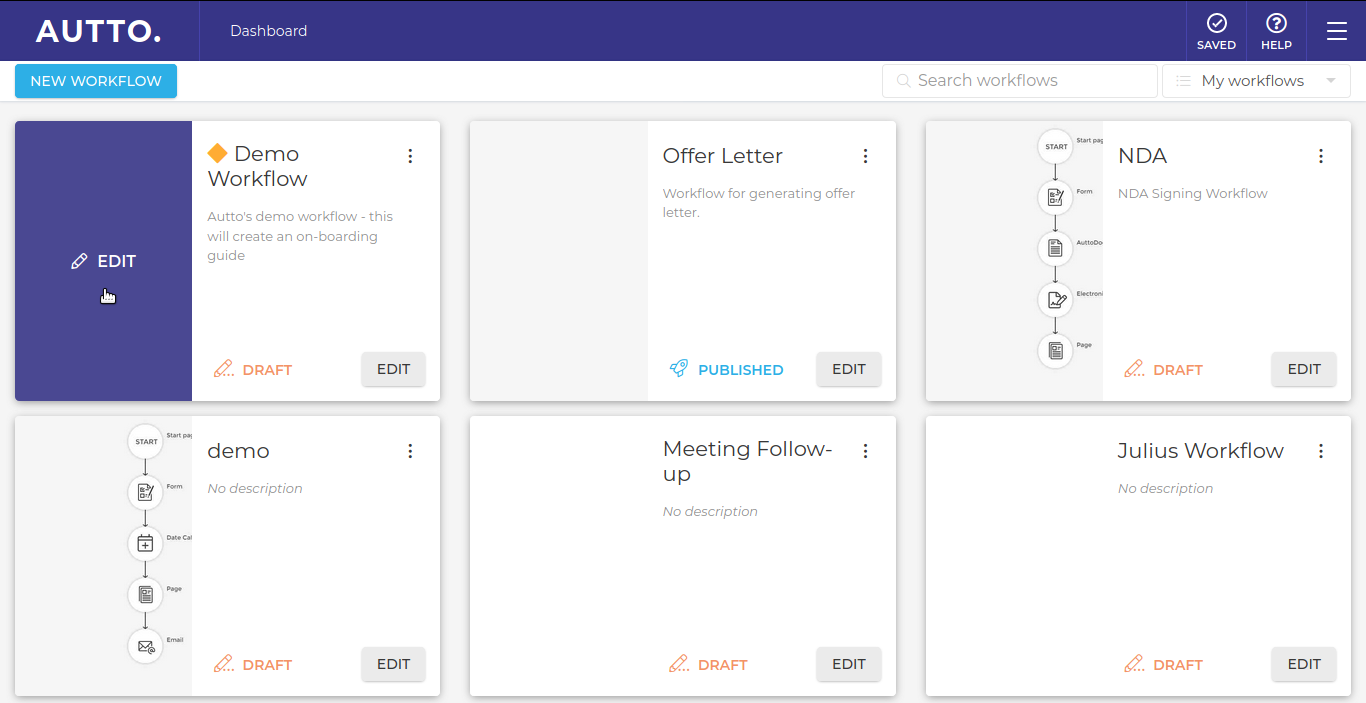Click the orange diamond beside Demo Workflow
This screenshot has width=1366, height=703.
[217, 153]
